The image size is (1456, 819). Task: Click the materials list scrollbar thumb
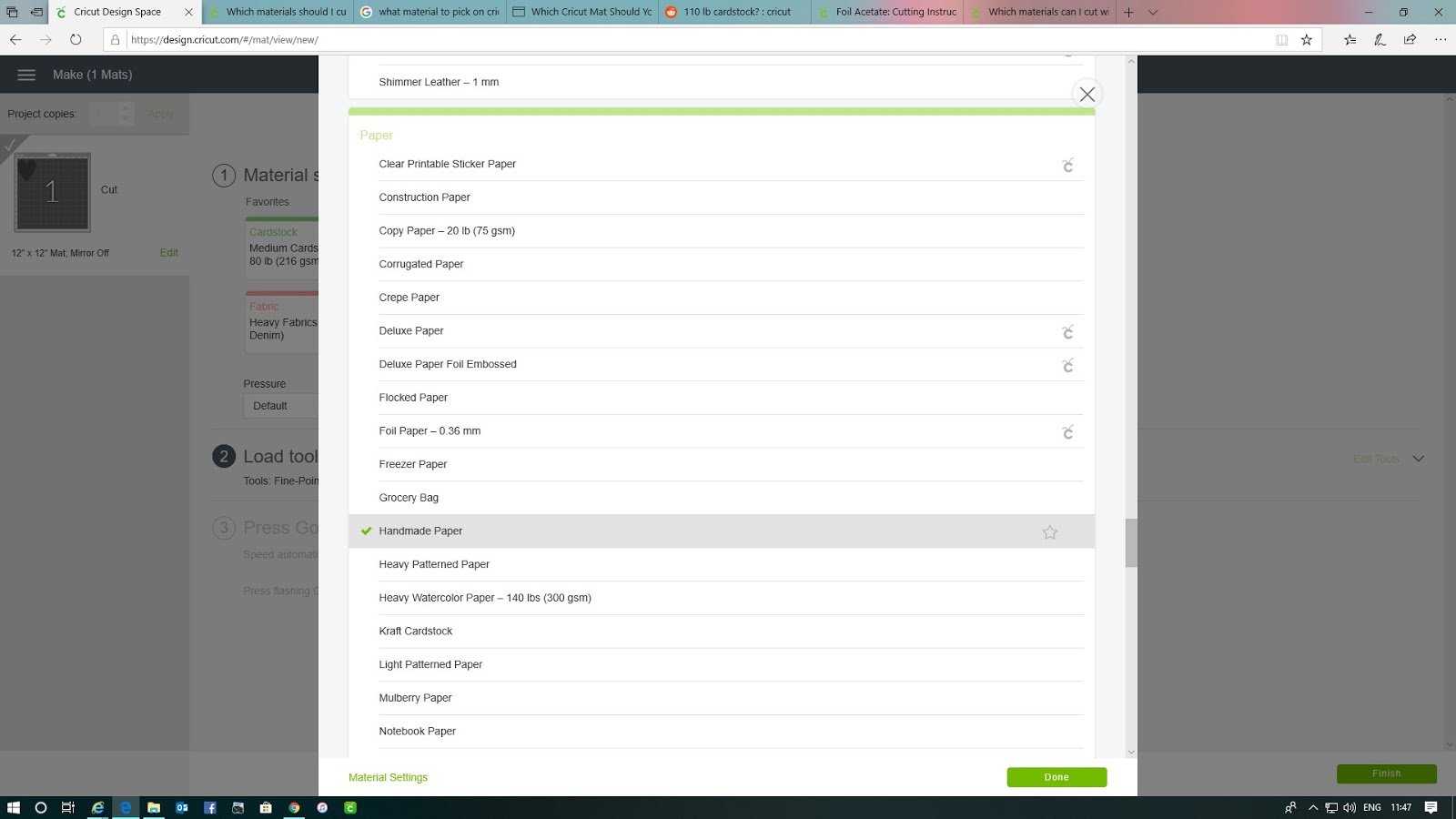click(1131, 543)
